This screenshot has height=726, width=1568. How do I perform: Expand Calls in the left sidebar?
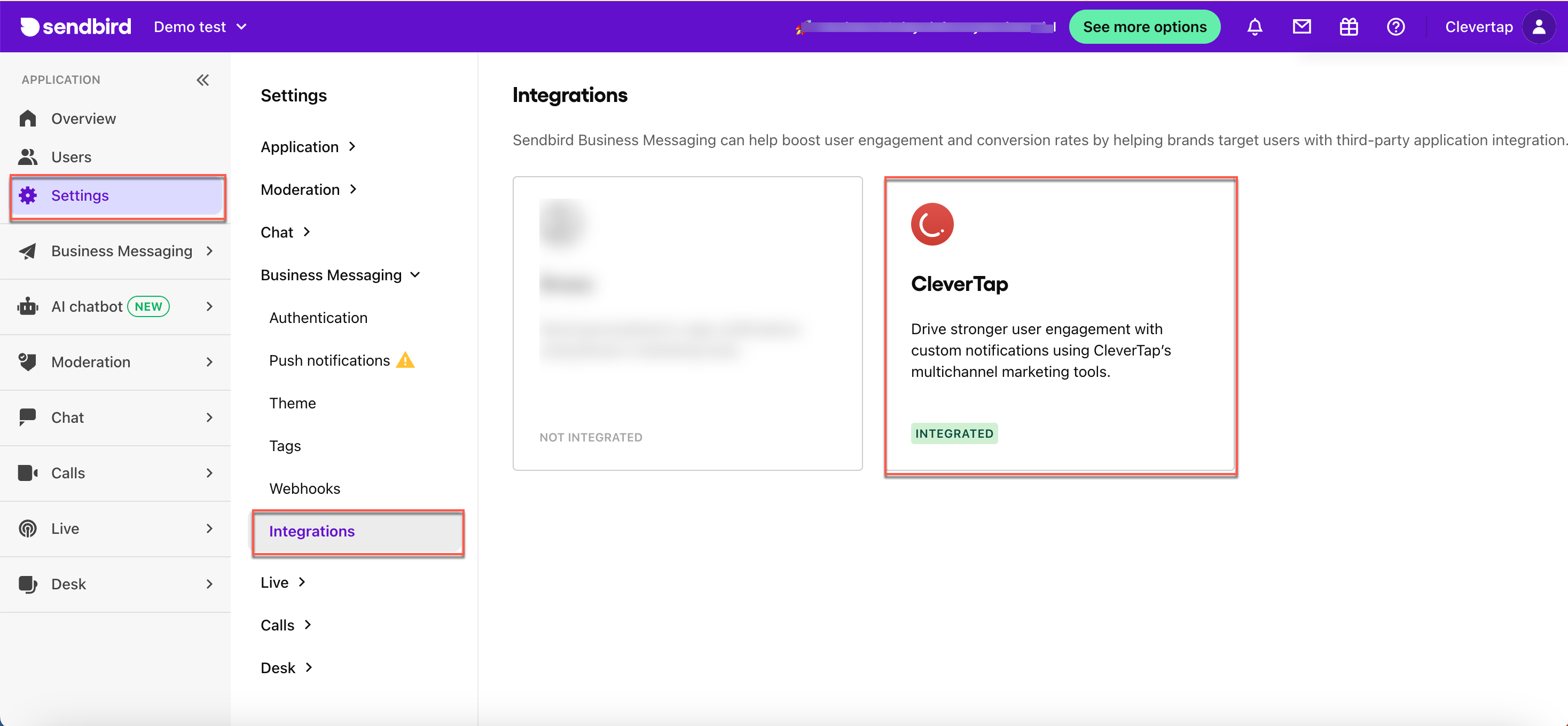pyautogui.click(x=116, y=473)
